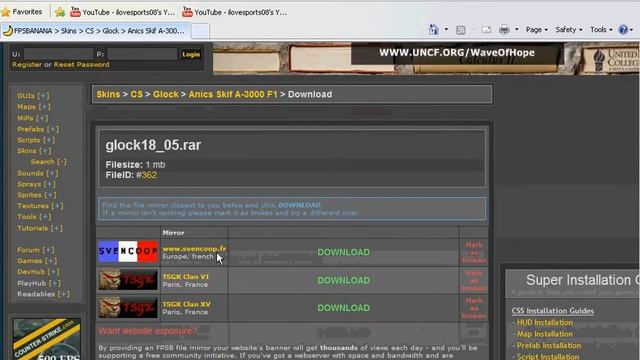The image size is (640, 360).
Task: Mark TSGK Clan VI mirror as broken
Action: click(x=474, y=280)
